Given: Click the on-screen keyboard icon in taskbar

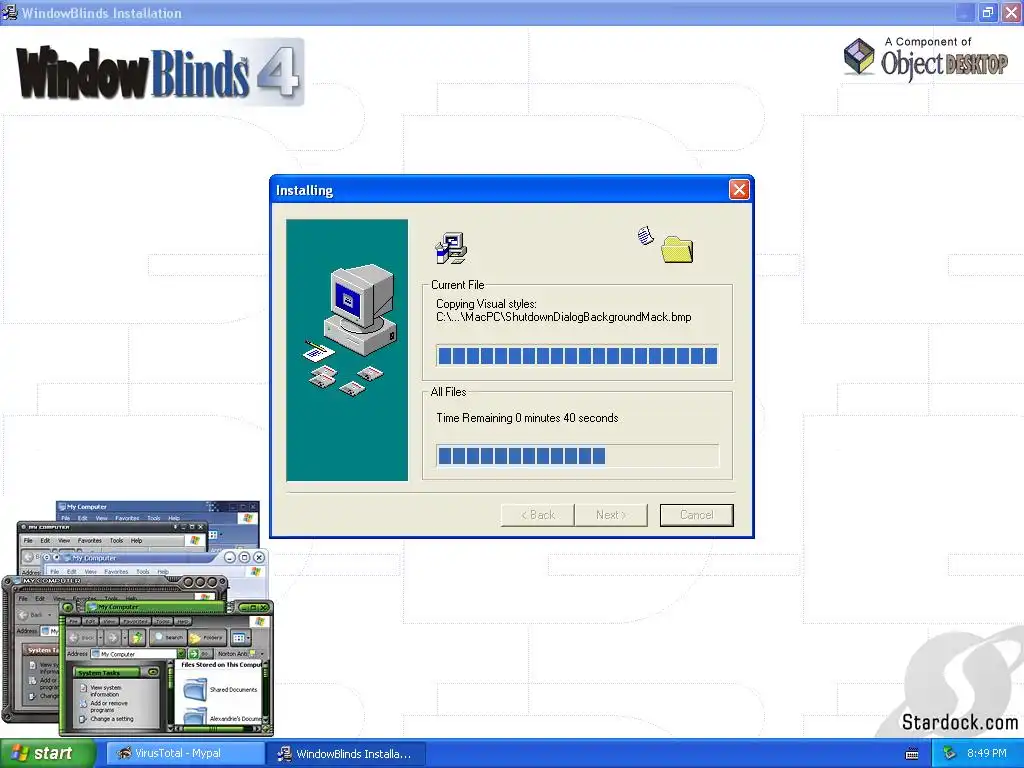Looking at the screenshot, I should pyautogui.click(x=912, y=754).
